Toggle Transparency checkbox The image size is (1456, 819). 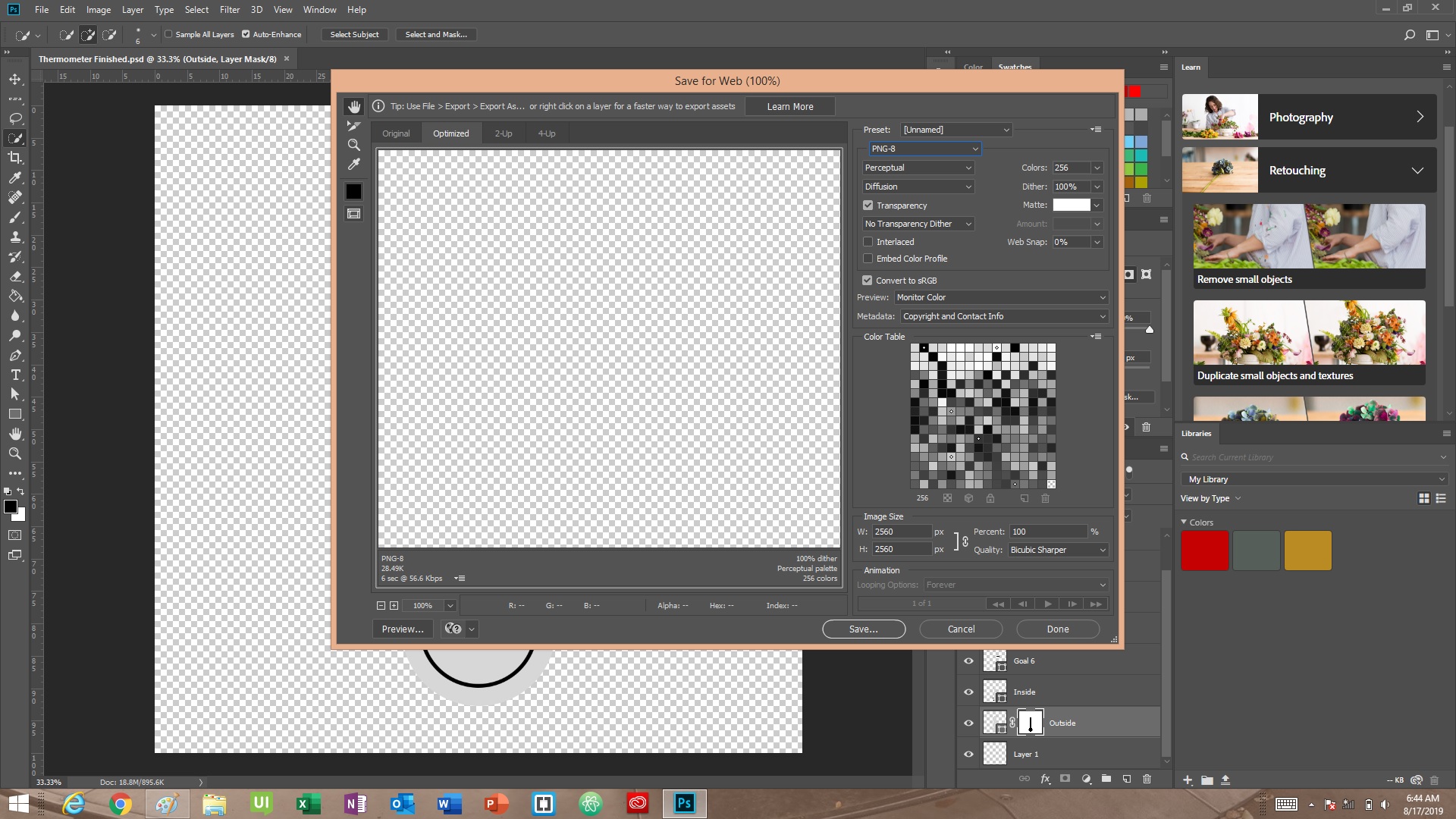point(869,205)
